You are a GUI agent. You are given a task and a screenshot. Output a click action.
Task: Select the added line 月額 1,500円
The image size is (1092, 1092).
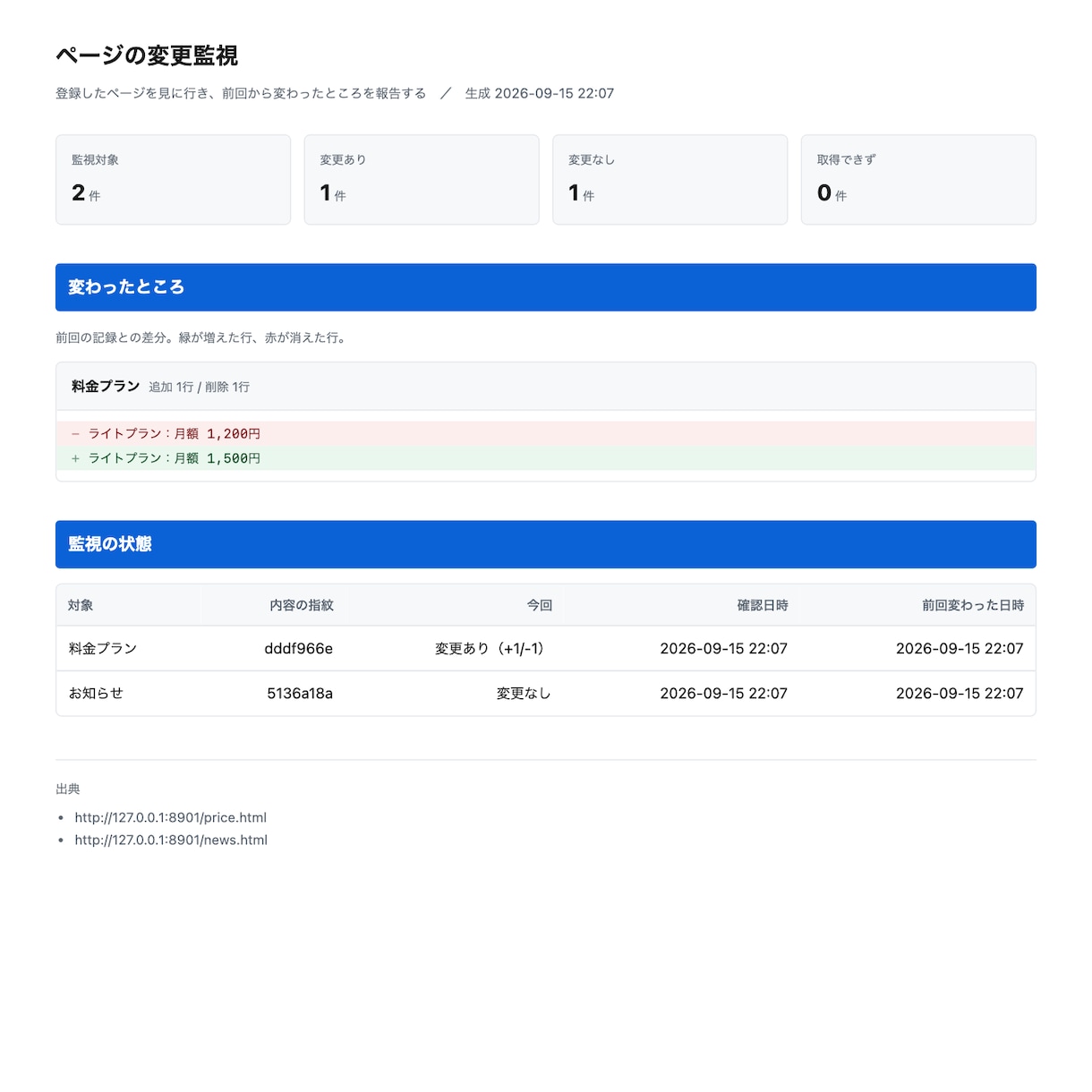pyautogui.click(x=546, y=458)
